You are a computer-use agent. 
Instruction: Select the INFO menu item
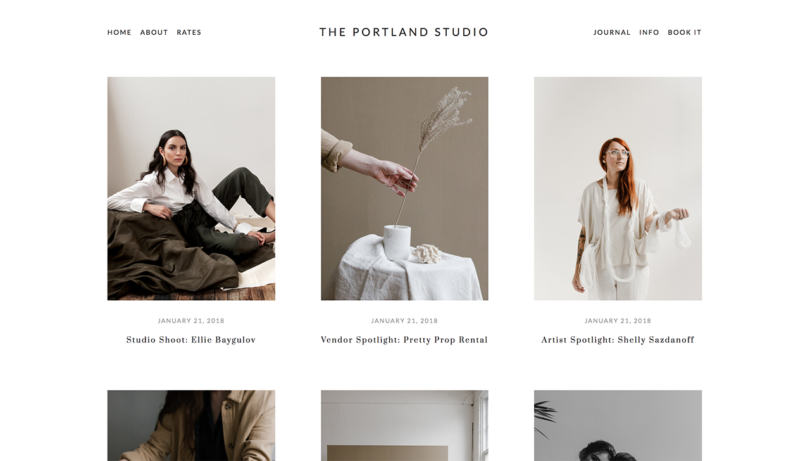[x=649, y=32]
